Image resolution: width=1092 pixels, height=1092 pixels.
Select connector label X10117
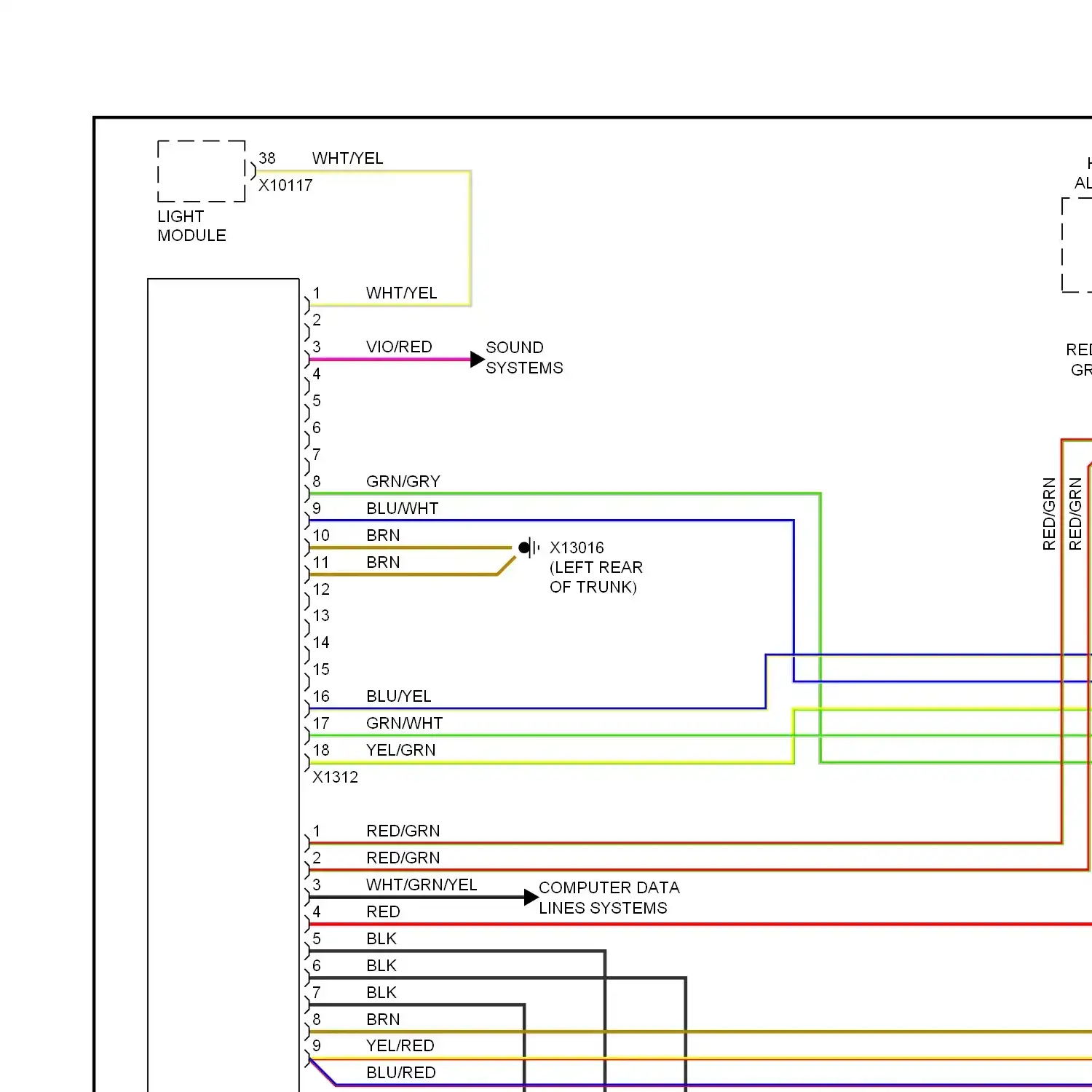(x=285, y=185)
